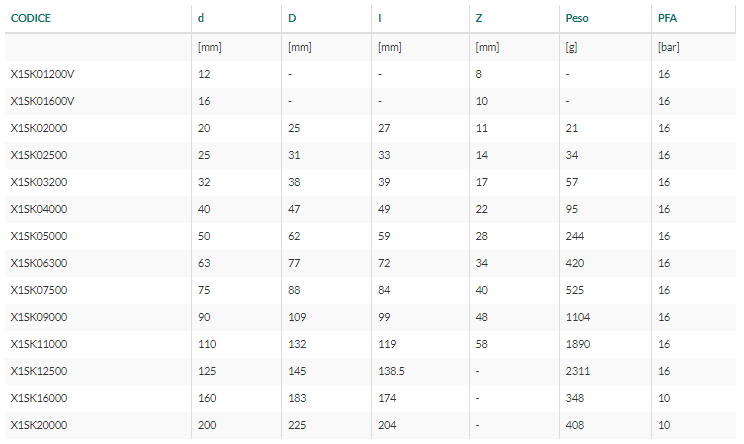Select product code X1SK01200V
Viewport: 744px width, 444px height.
43,74
